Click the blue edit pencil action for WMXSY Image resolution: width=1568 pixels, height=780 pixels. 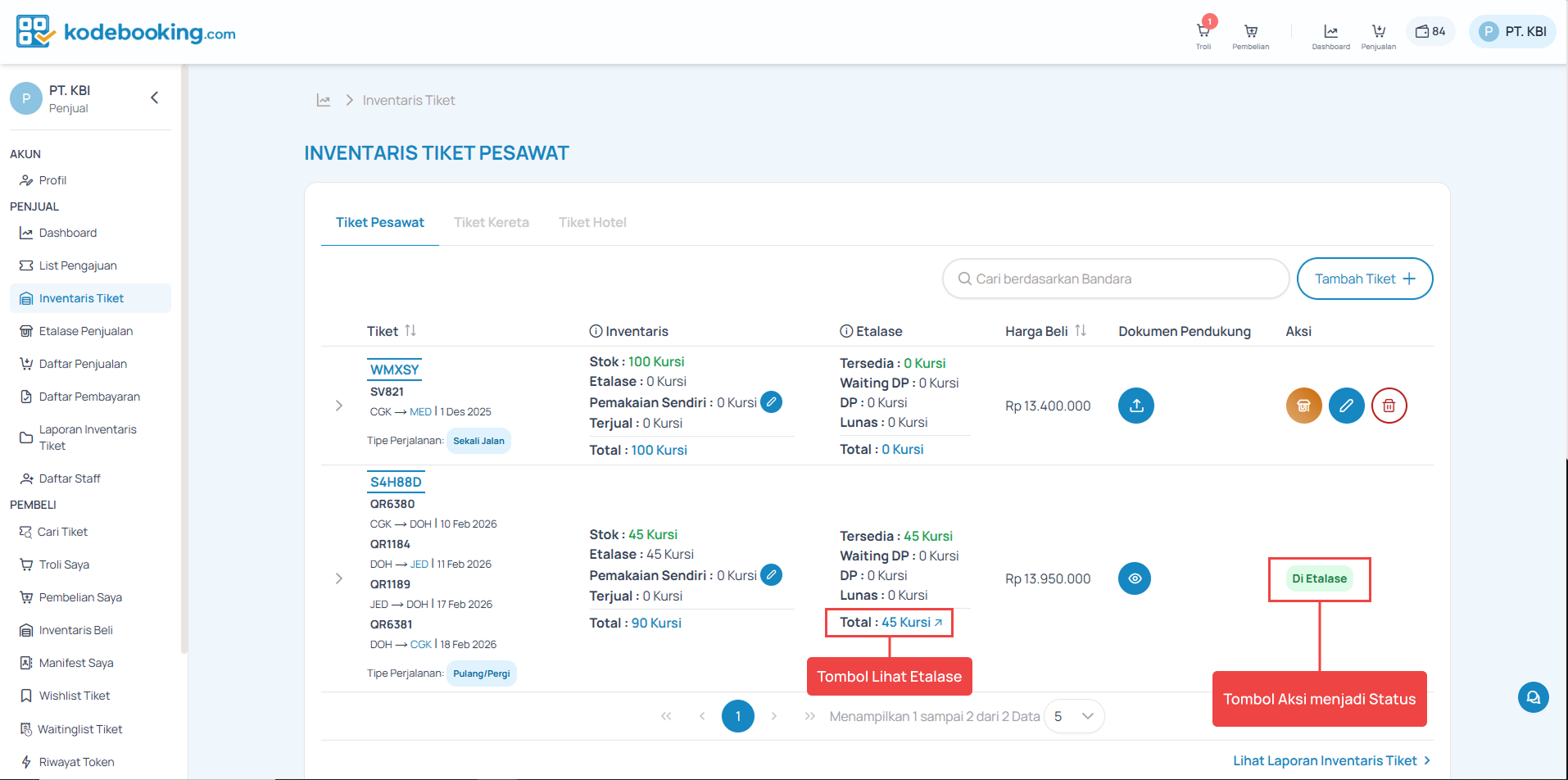pyautogui.click(x=1346, y=406)
